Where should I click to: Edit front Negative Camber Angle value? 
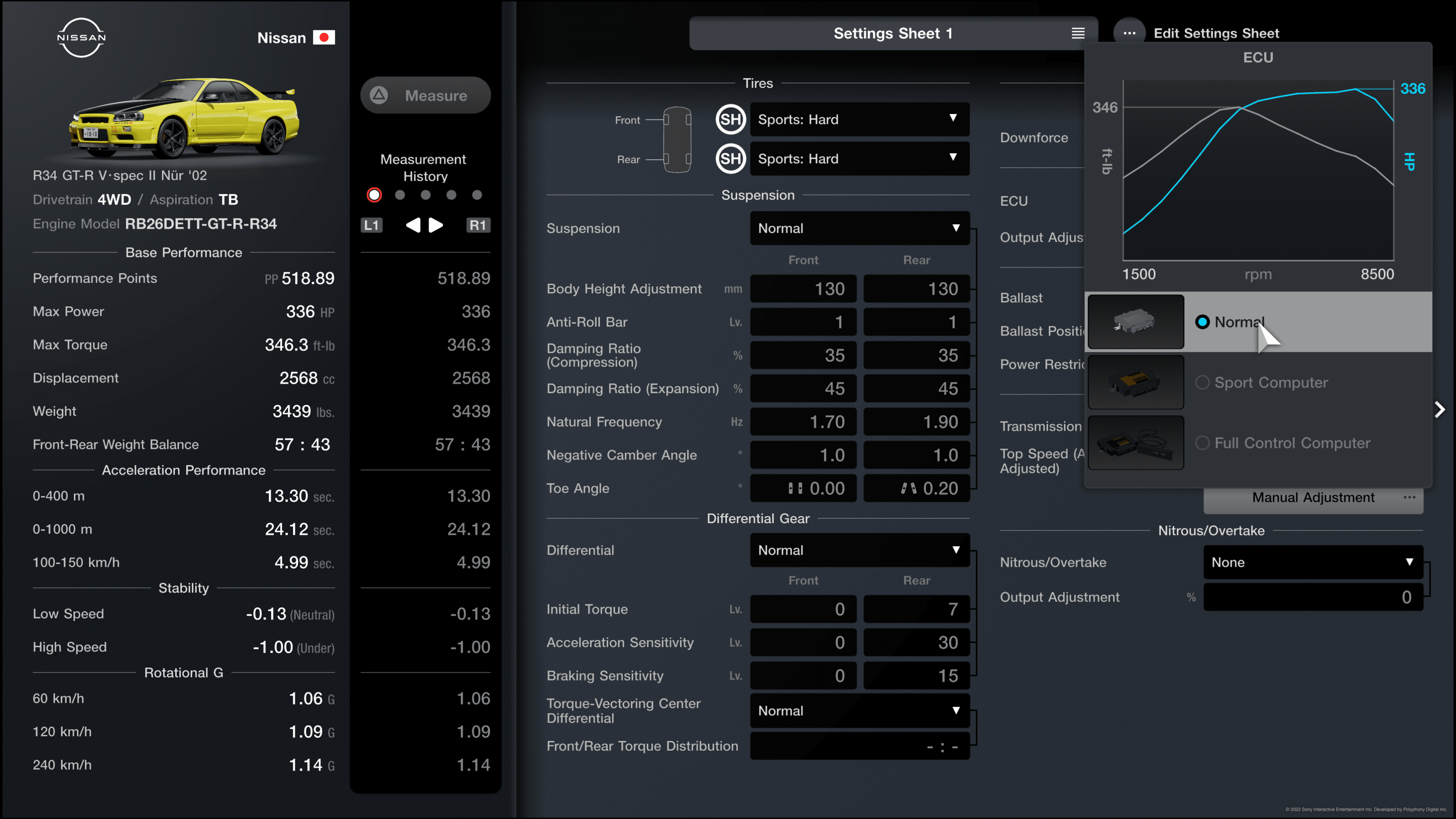(803, 455)
